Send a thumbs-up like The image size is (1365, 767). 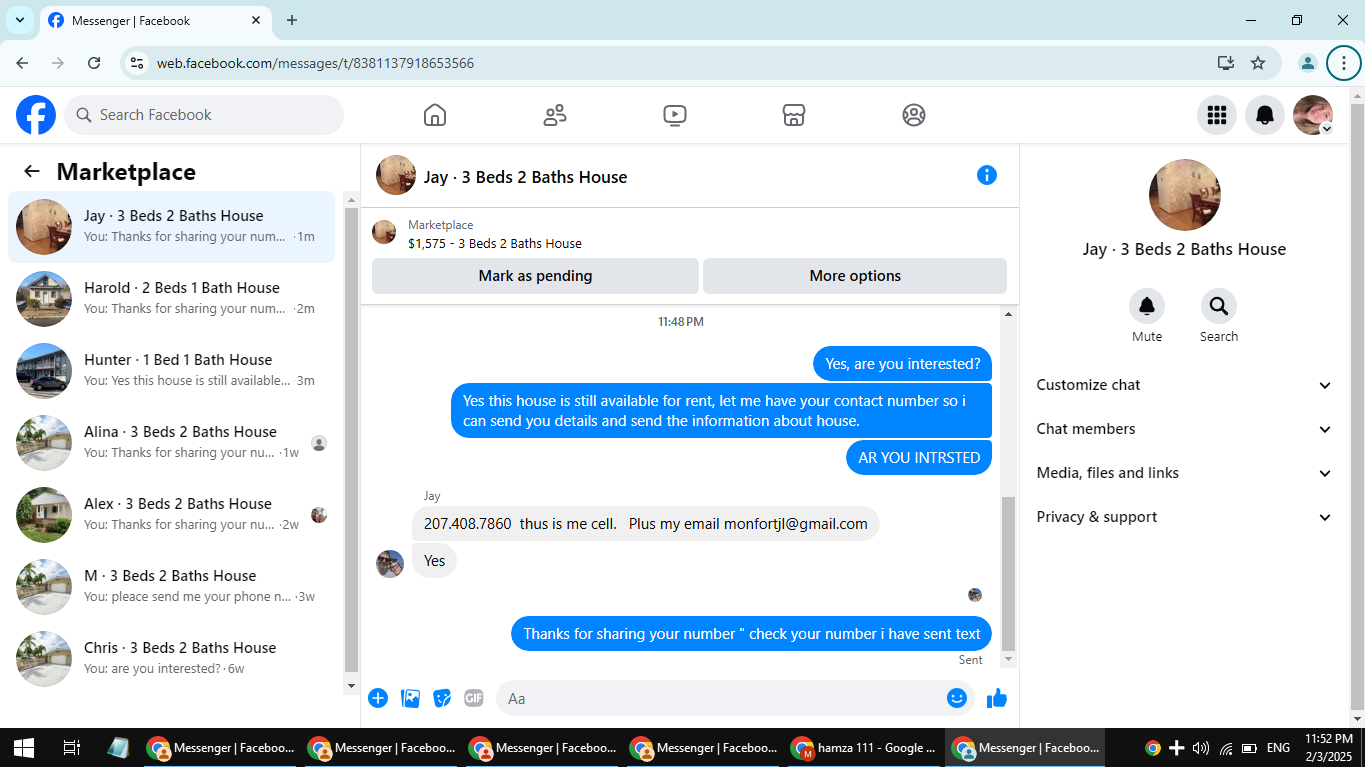tap(997, 698)
